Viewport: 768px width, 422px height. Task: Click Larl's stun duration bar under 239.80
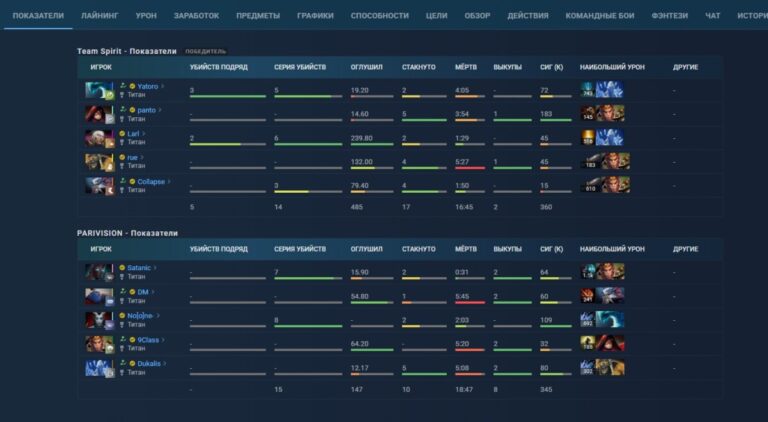point(372,144)
